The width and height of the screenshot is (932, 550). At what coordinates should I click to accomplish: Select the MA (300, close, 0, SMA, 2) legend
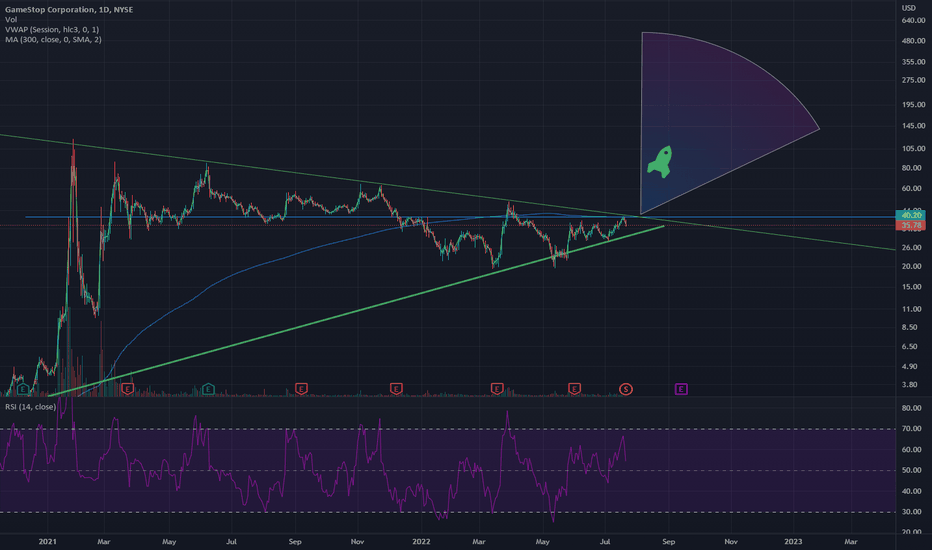click(x=53, y=40)
